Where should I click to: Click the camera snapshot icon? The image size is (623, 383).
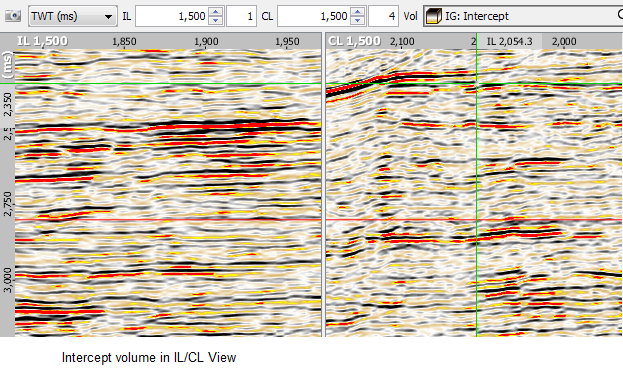13,16
